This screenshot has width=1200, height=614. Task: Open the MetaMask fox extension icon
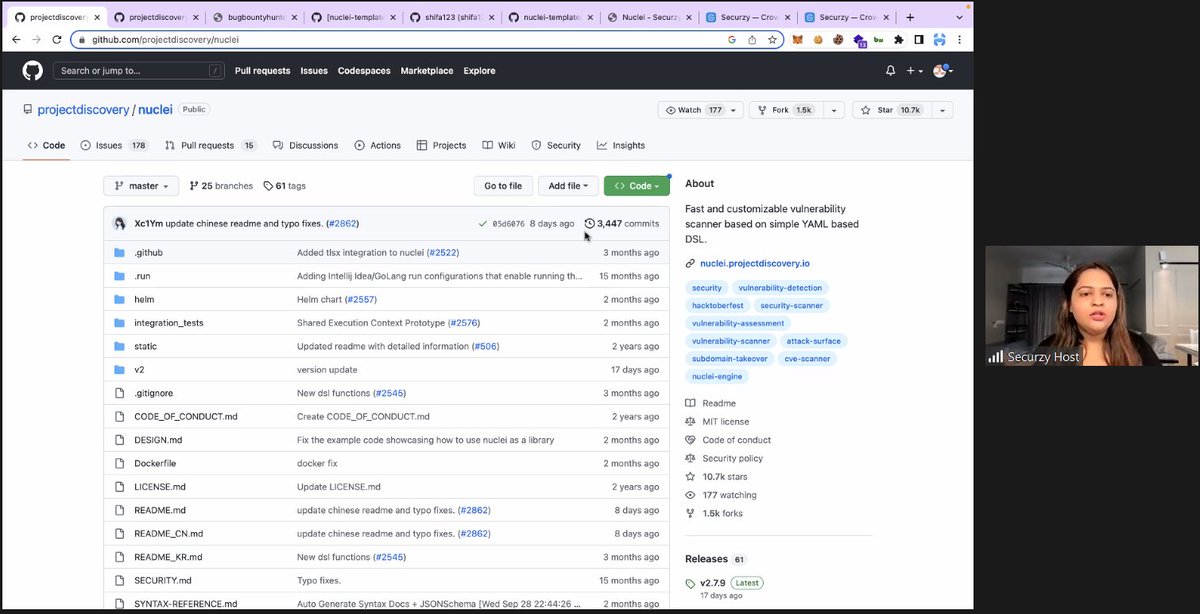797,39
